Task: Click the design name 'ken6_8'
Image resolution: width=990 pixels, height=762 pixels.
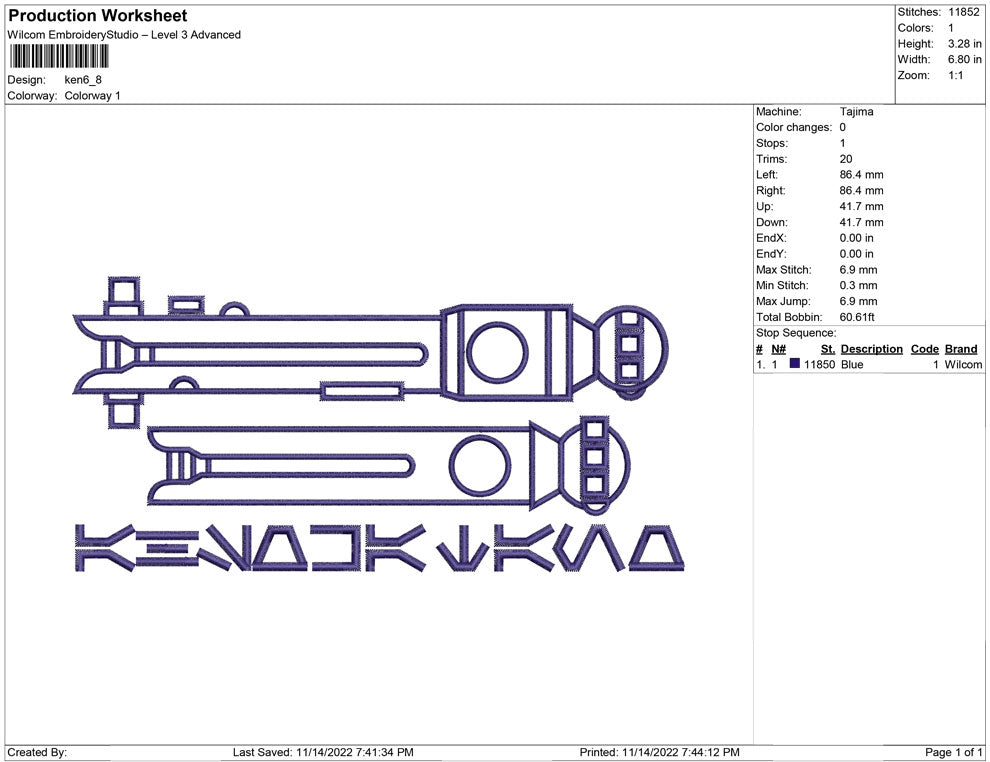Action: coord(83,80)
